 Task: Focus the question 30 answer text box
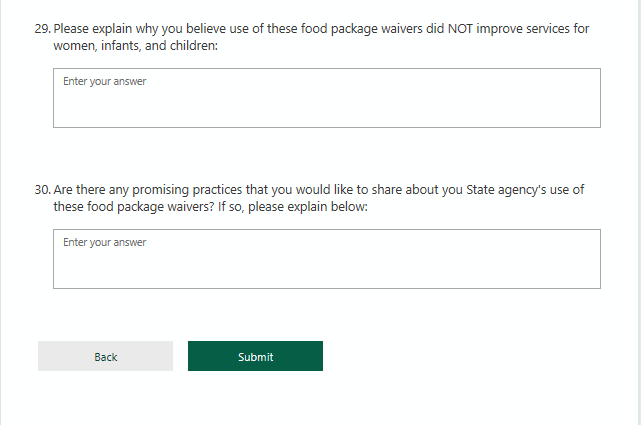[326, 266]
